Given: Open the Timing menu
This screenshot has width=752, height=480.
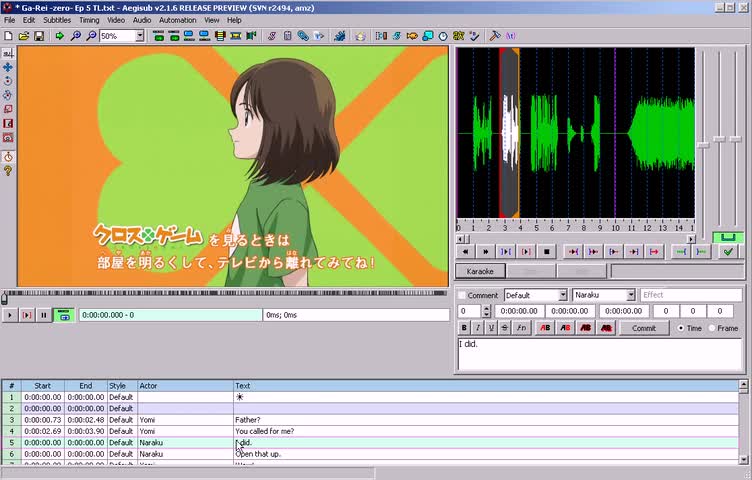Looking at the screenshot, I should pos(89,20).
